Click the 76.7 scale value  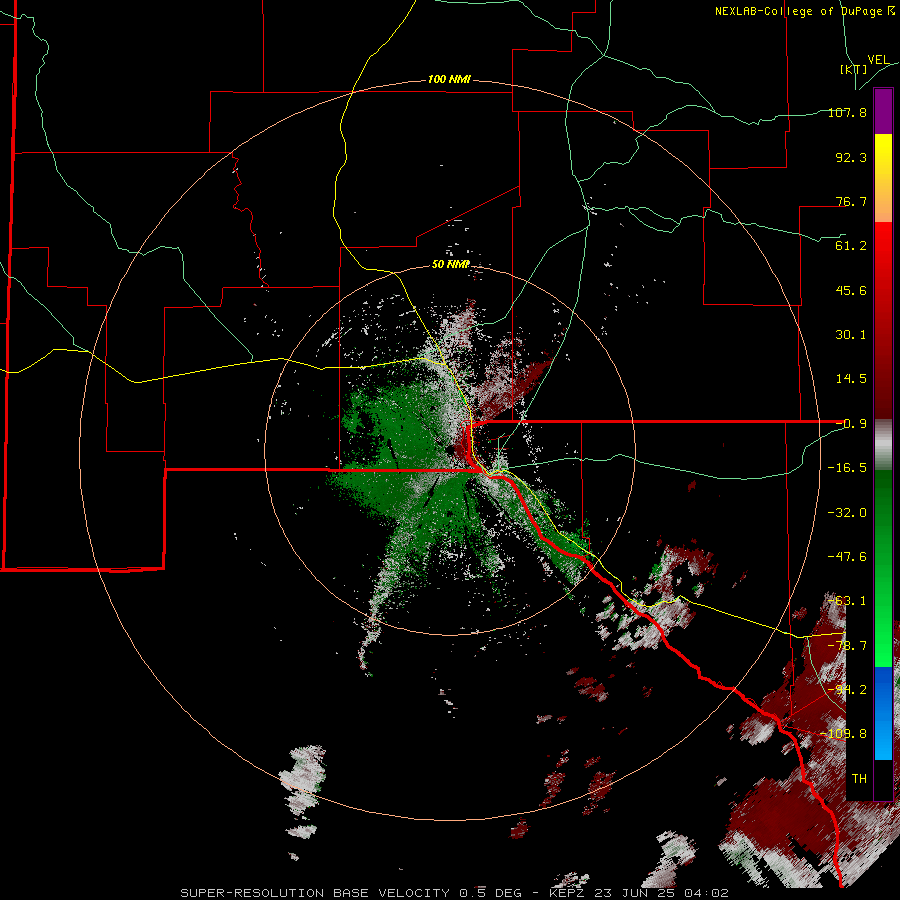coord(851,201)
